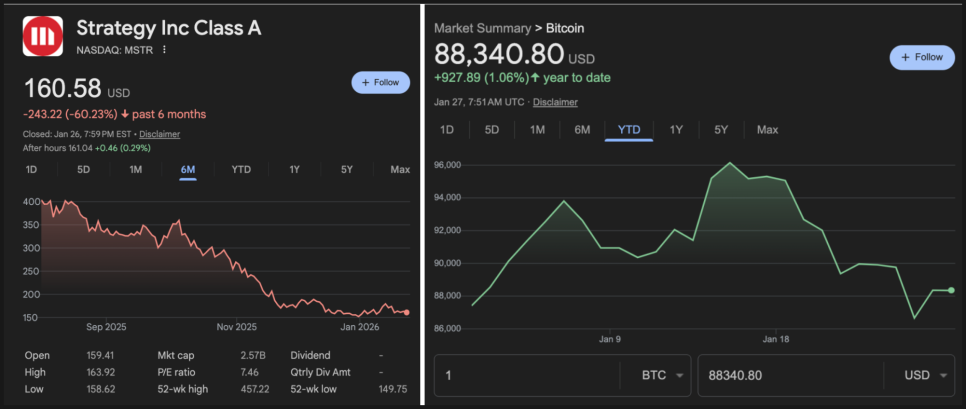The image size is (966, 409).
Task: Click the endpoint dot on Bitcoin chart
Action: 951,290
